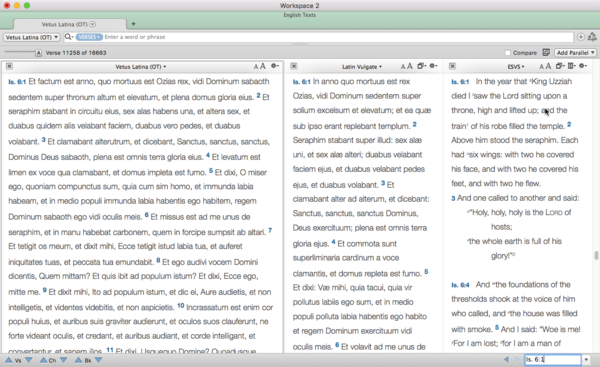The height and width of the screenshot is (367, 600).
Task: Open the VERSES search mode dropdown
Action: (x=89, y=37)
